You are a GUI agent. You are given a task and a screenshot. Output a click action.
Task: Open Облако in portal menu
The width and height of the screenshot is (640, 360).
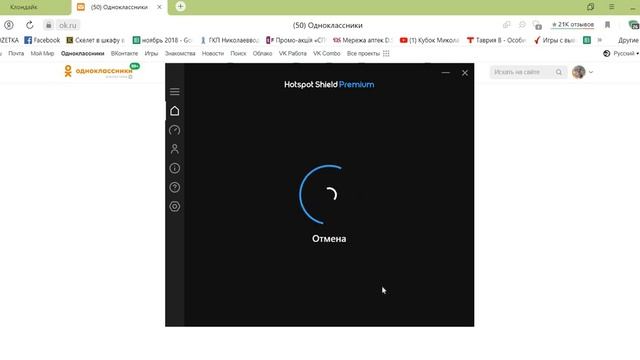coord(262,53)
